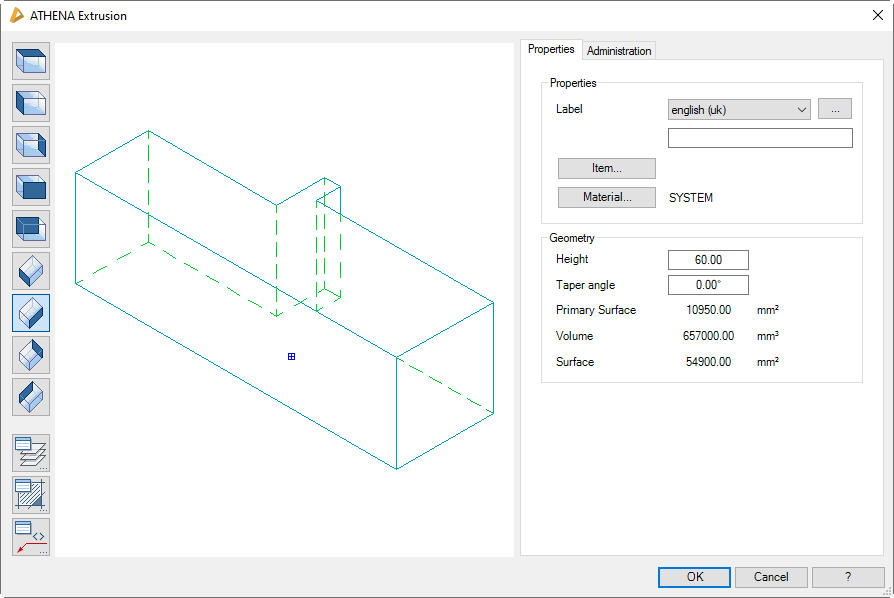Choose the isometric view icon below the highlighted one
The width and height of the screenshot is (894, 598).
[x=31, y=355]
